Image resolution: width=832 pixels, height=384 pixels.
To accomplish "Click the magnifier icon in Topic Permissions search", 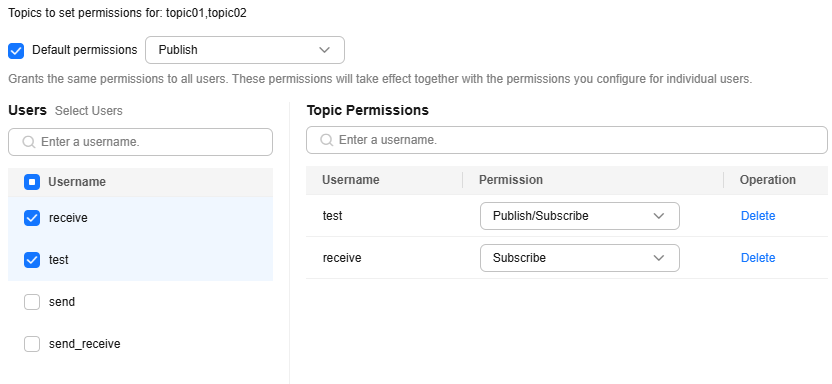I will [x=327, y=140].
